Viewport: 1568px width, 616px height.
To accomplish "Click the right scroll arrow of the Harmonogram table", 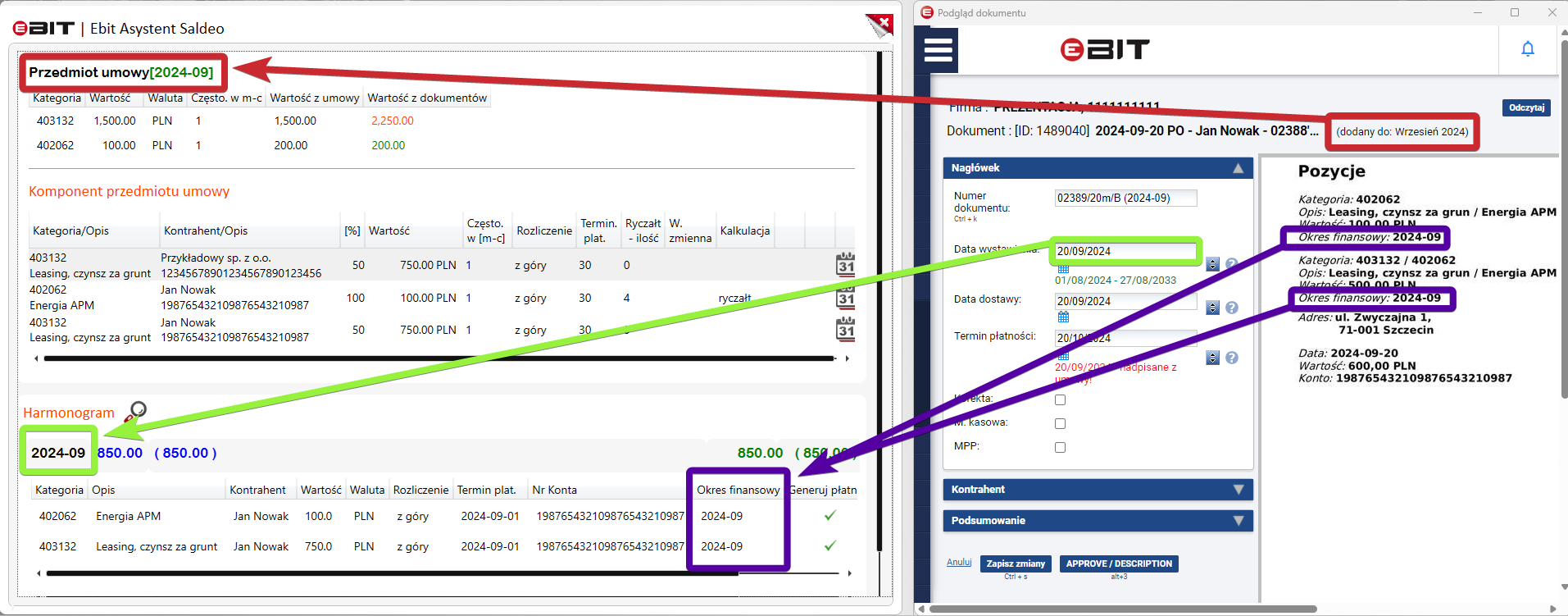I will pos(849,573).
